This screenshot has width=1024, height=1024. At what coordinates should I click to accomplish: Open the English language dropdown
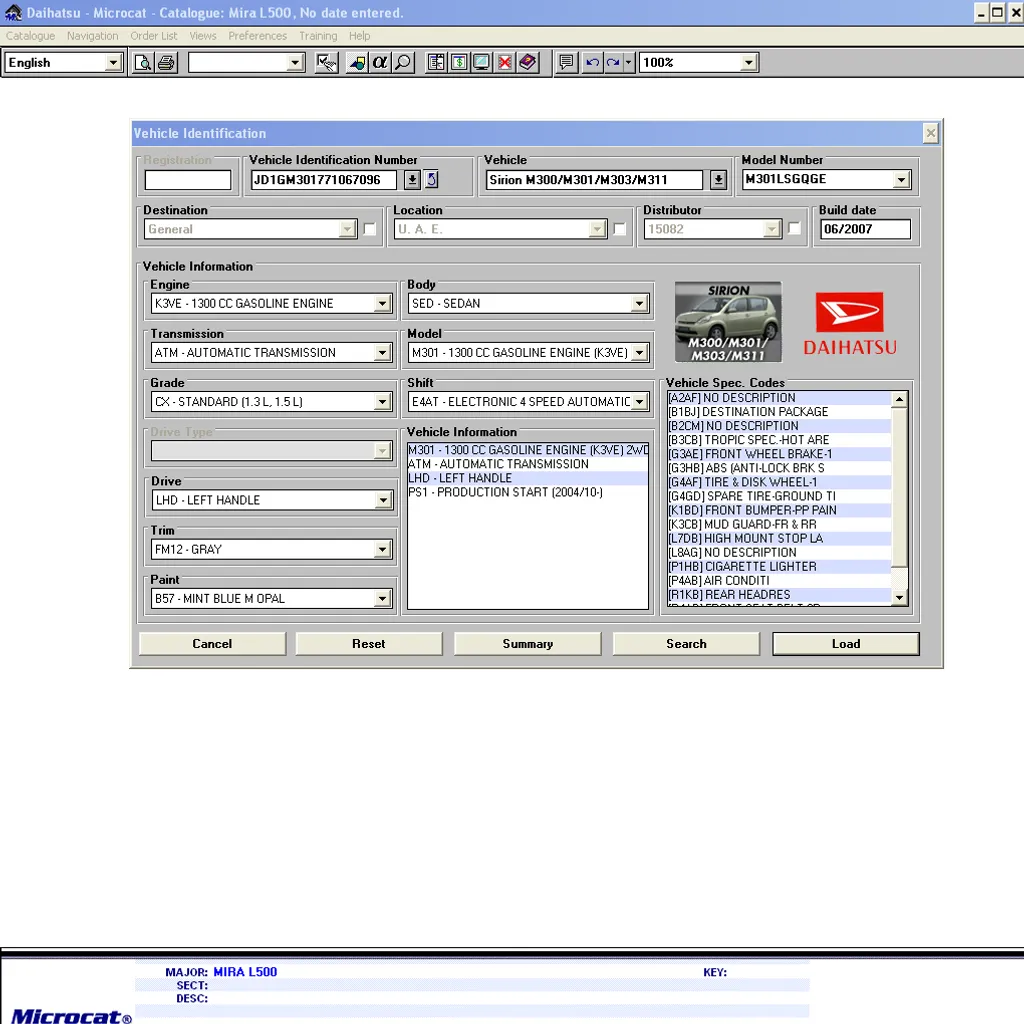pos(113,63)
